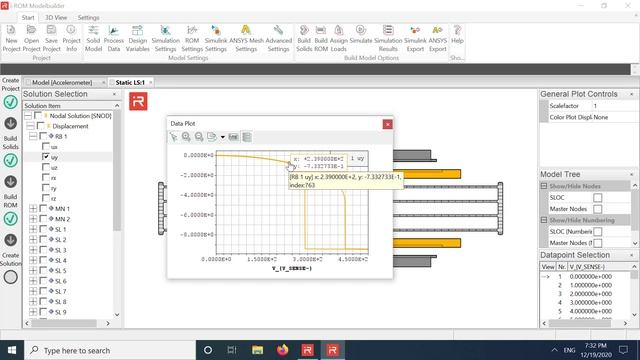This screenshot has width=640, height=360.
Task: Click the New Project ribbon icon
Action: click(11, 39)
